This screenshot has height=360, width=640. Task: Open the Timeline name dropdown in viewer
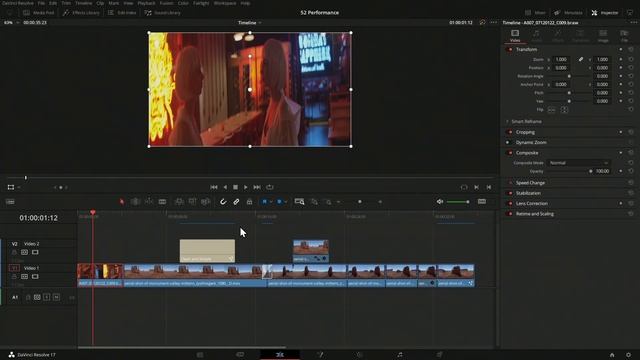(x=250, y=22)
